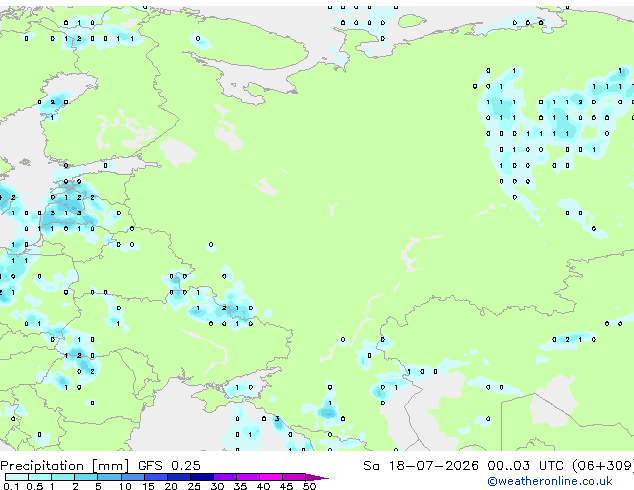Viewport: 634px width, 490px height.
Task: Click the '35' legend scale label
Action: [x=240, y=486]
